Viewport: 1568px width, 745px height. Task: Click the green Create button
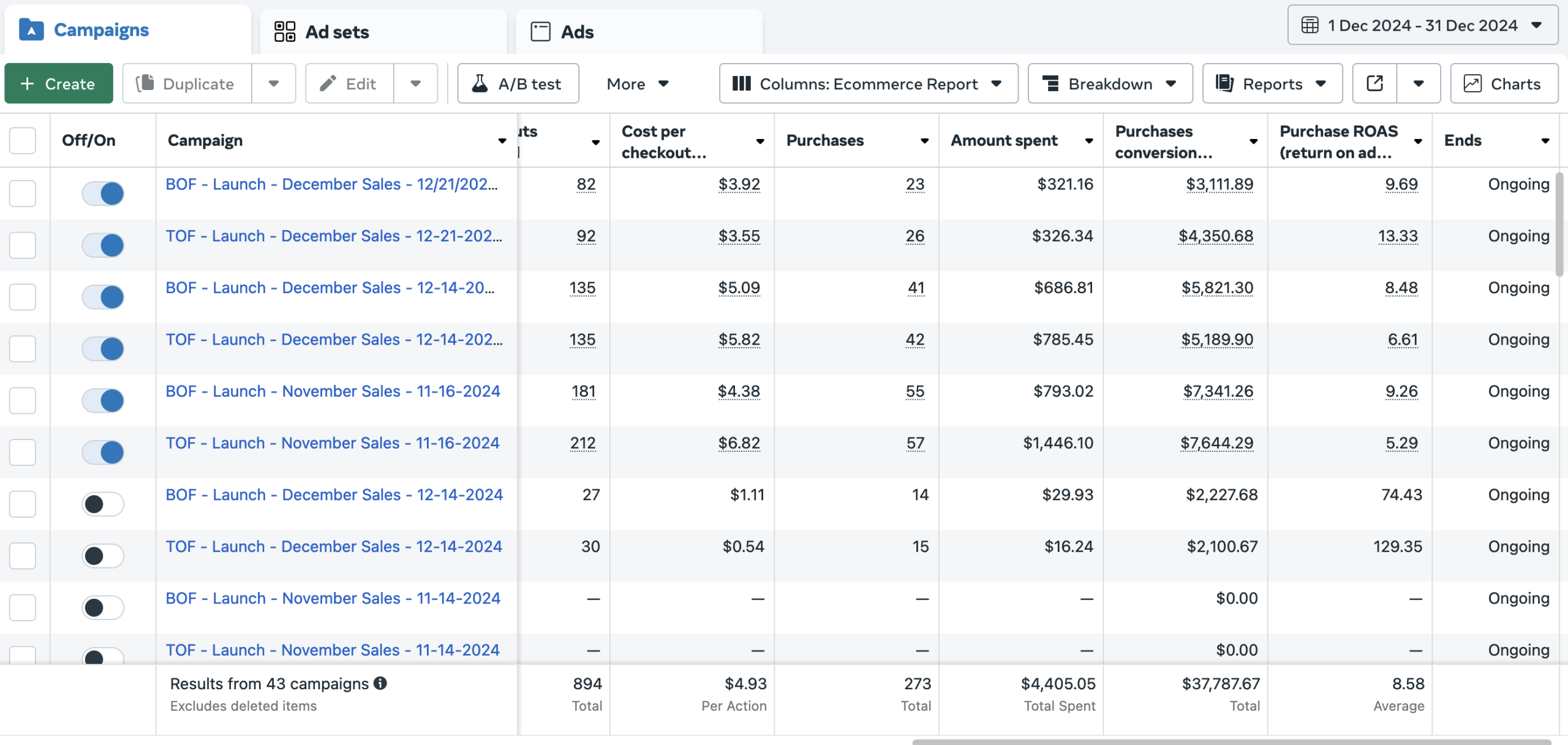(x=59, y=83)
